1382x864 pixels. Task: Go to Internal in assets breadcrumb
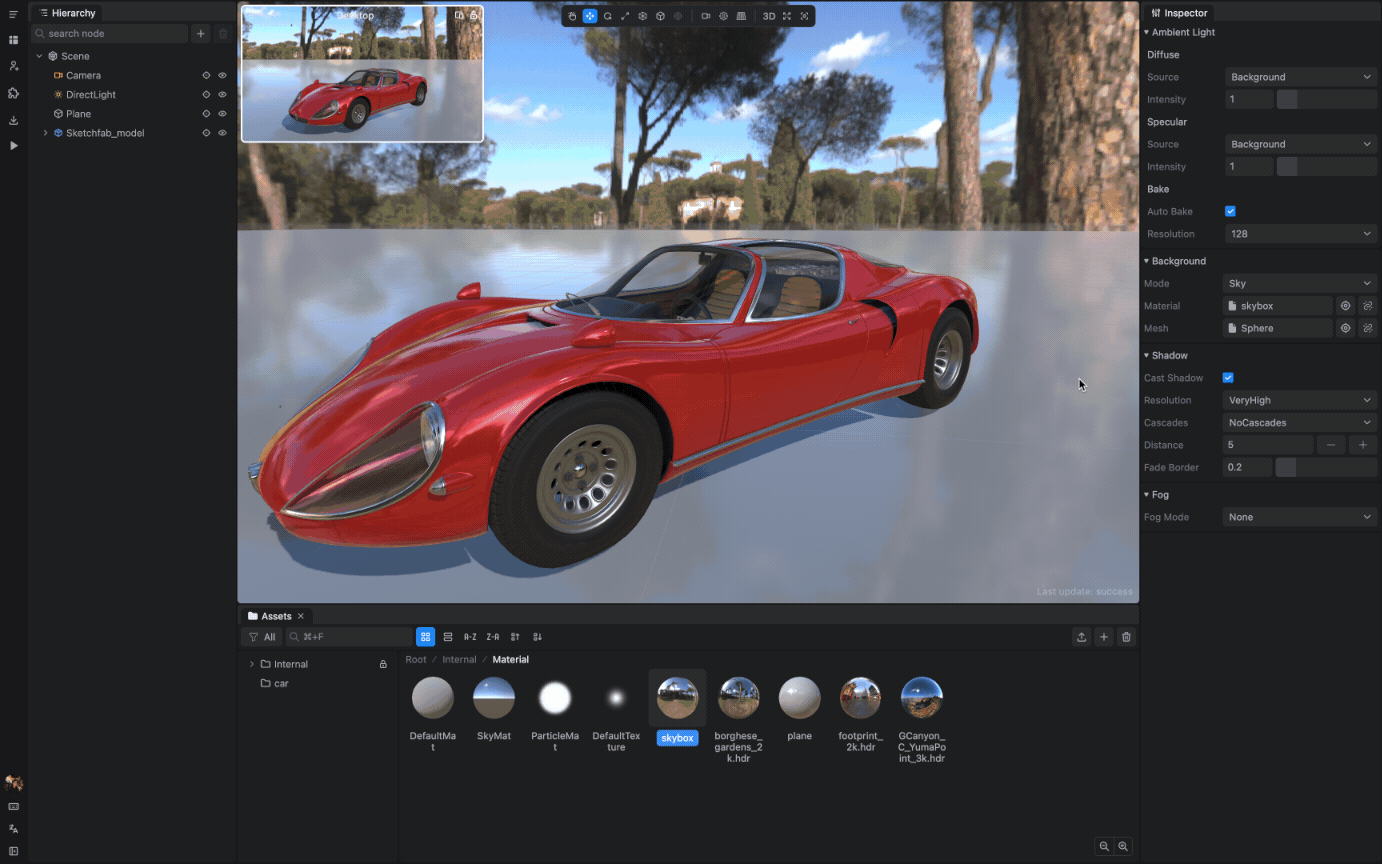click(459, 660)
